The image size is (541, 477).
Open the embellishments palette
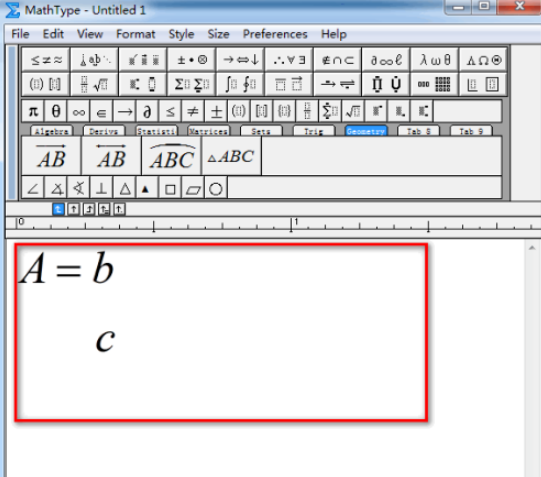pos(143,60)
